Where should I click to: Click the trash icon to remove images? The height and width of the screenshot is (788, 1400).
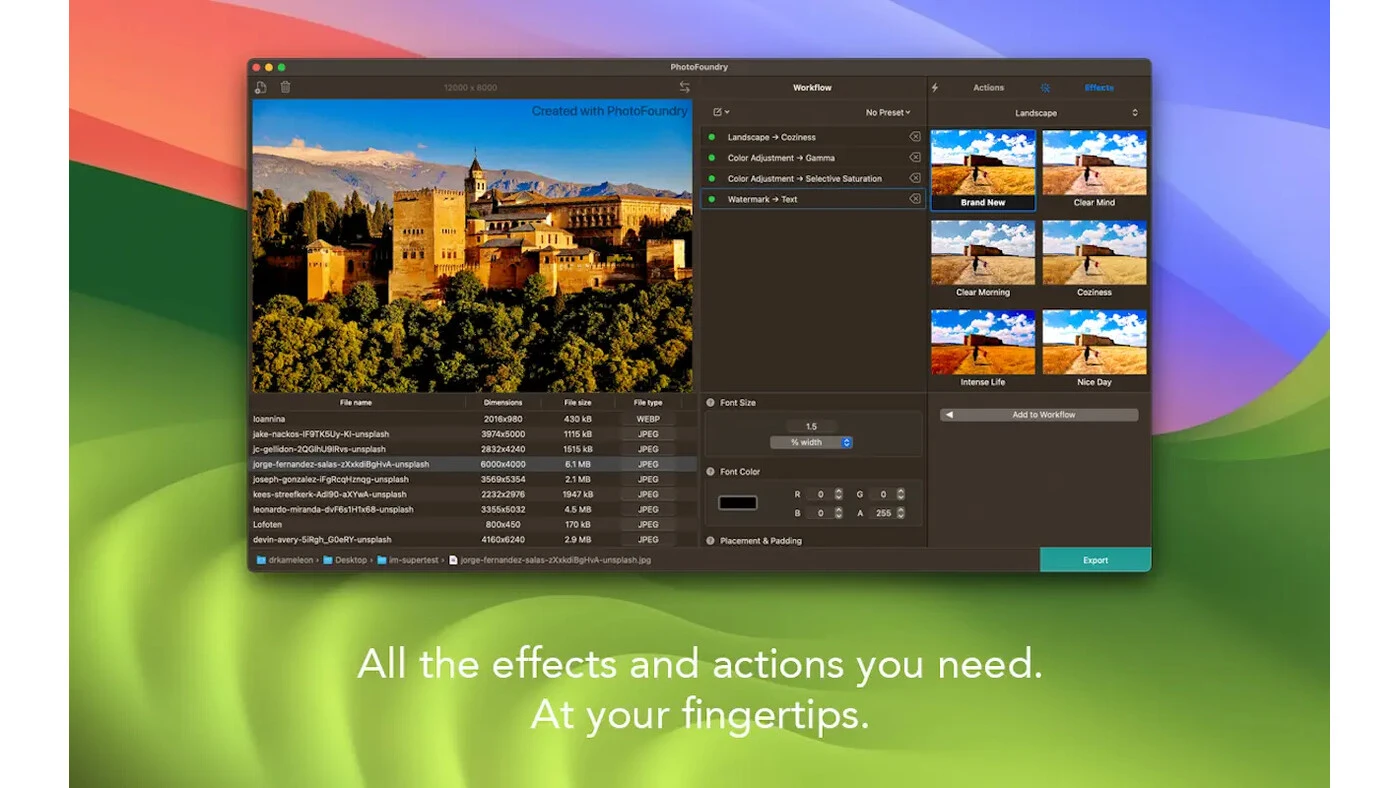tap(286, 88)
